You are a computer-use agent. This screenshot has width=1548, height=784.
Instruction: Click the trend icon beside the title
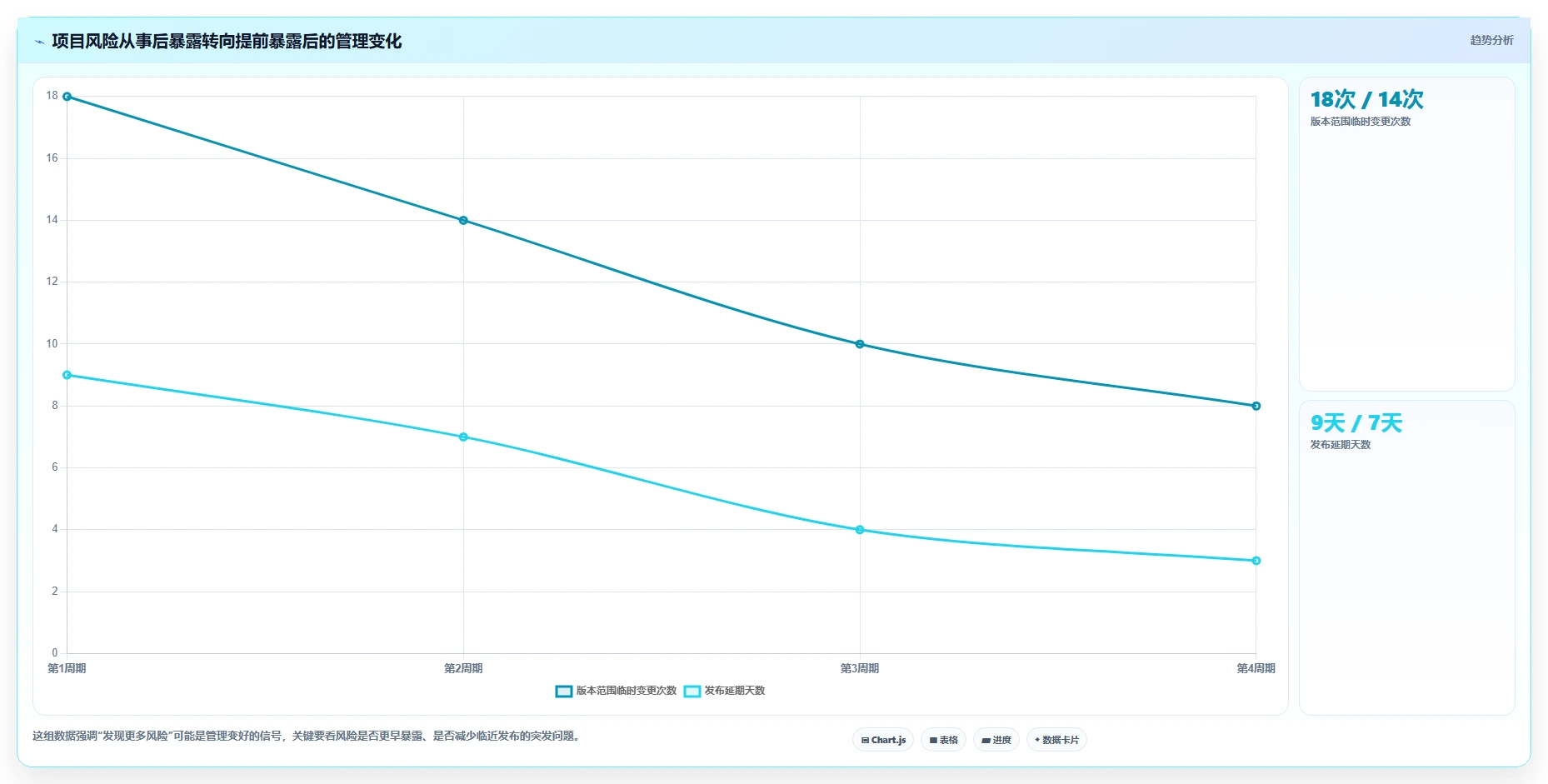coord(39,42)
